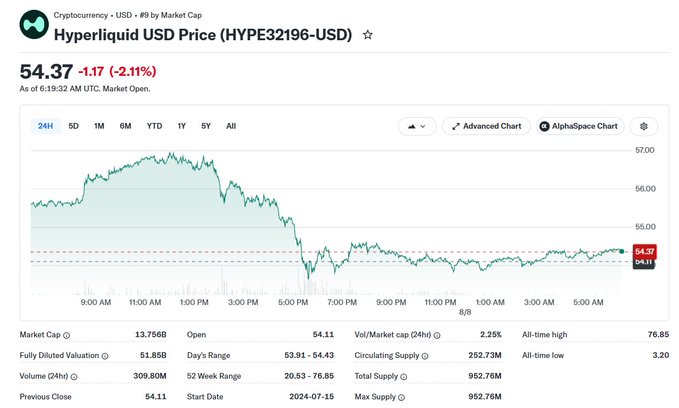Click the 1:00 PM time axis label

pos(194,303)
